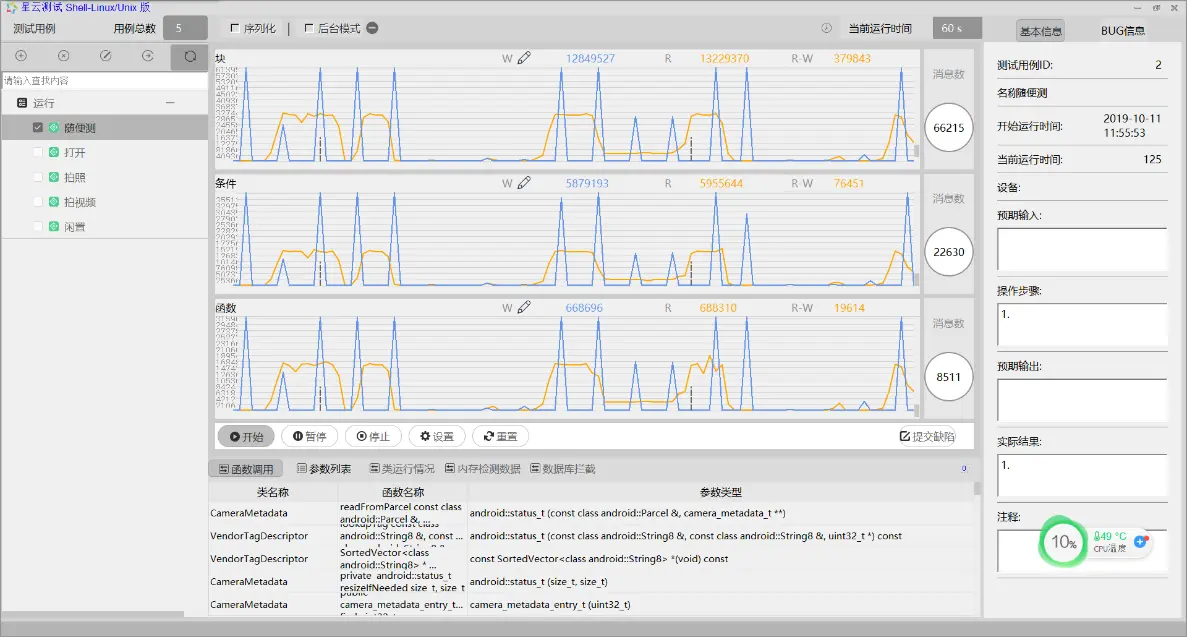Click the scrollbar of the function table
Image resolution: width=1187 pixels, height=637 pixels.
pos(977,549)
